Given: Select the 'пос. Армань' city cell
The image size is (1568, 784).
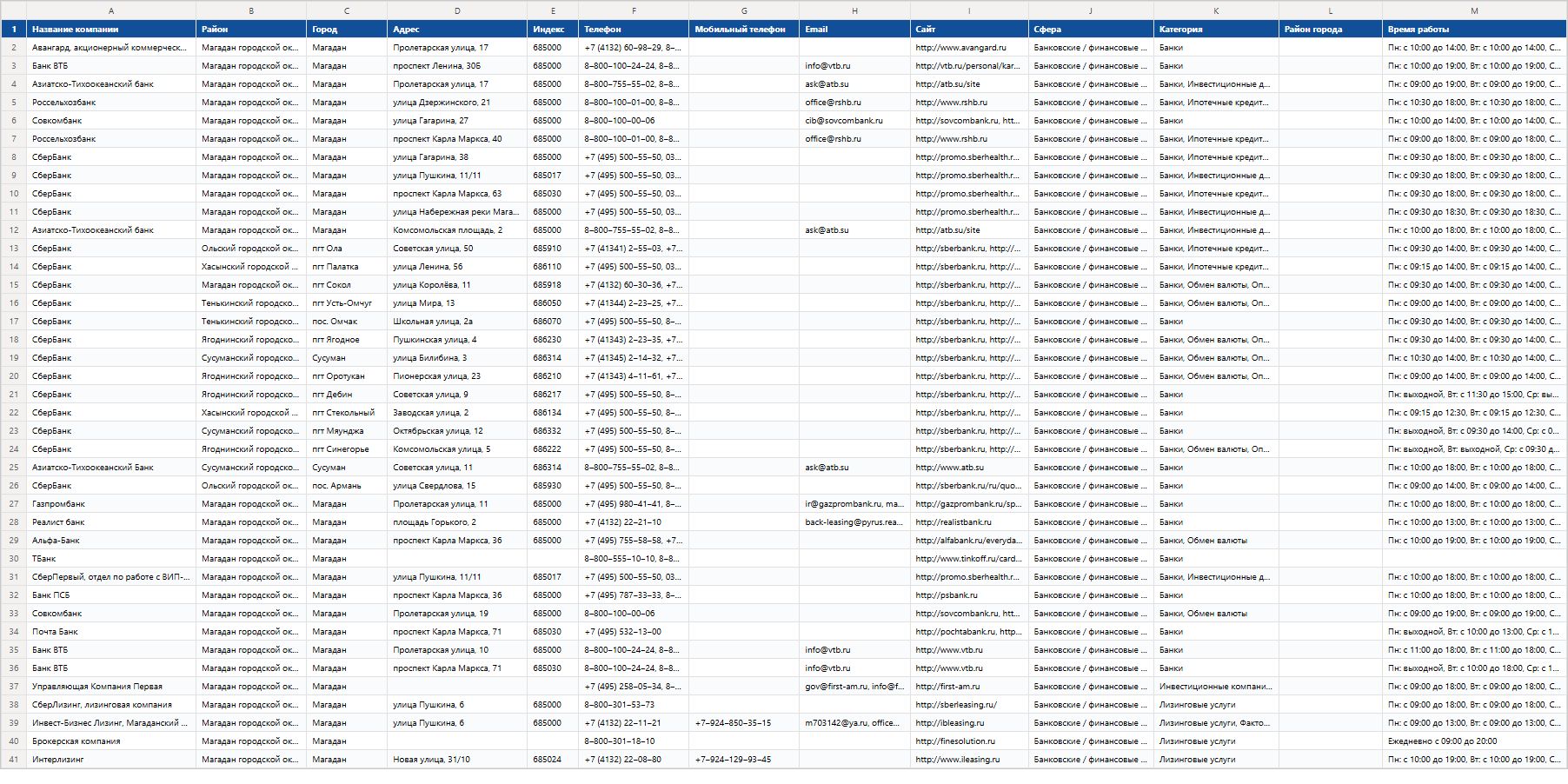Looking at the screenshot, I should pos(347,485).
